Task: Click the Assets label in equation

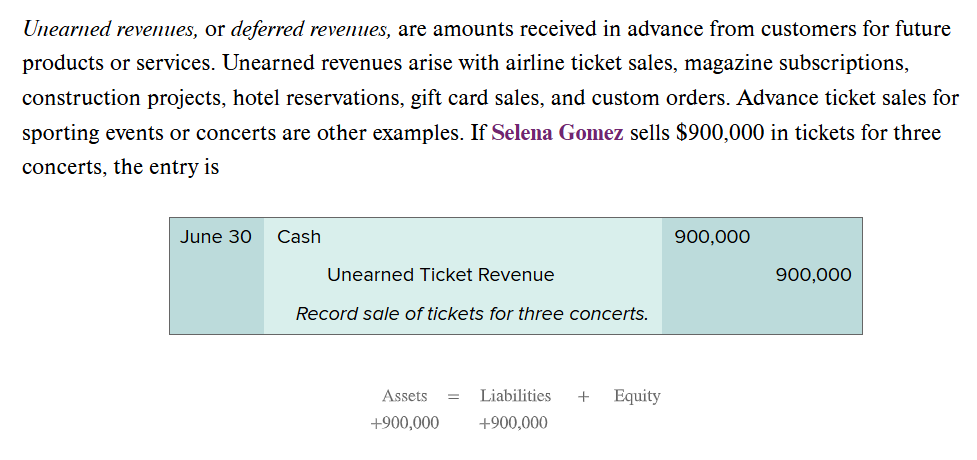Action: [x=404, y=396]
